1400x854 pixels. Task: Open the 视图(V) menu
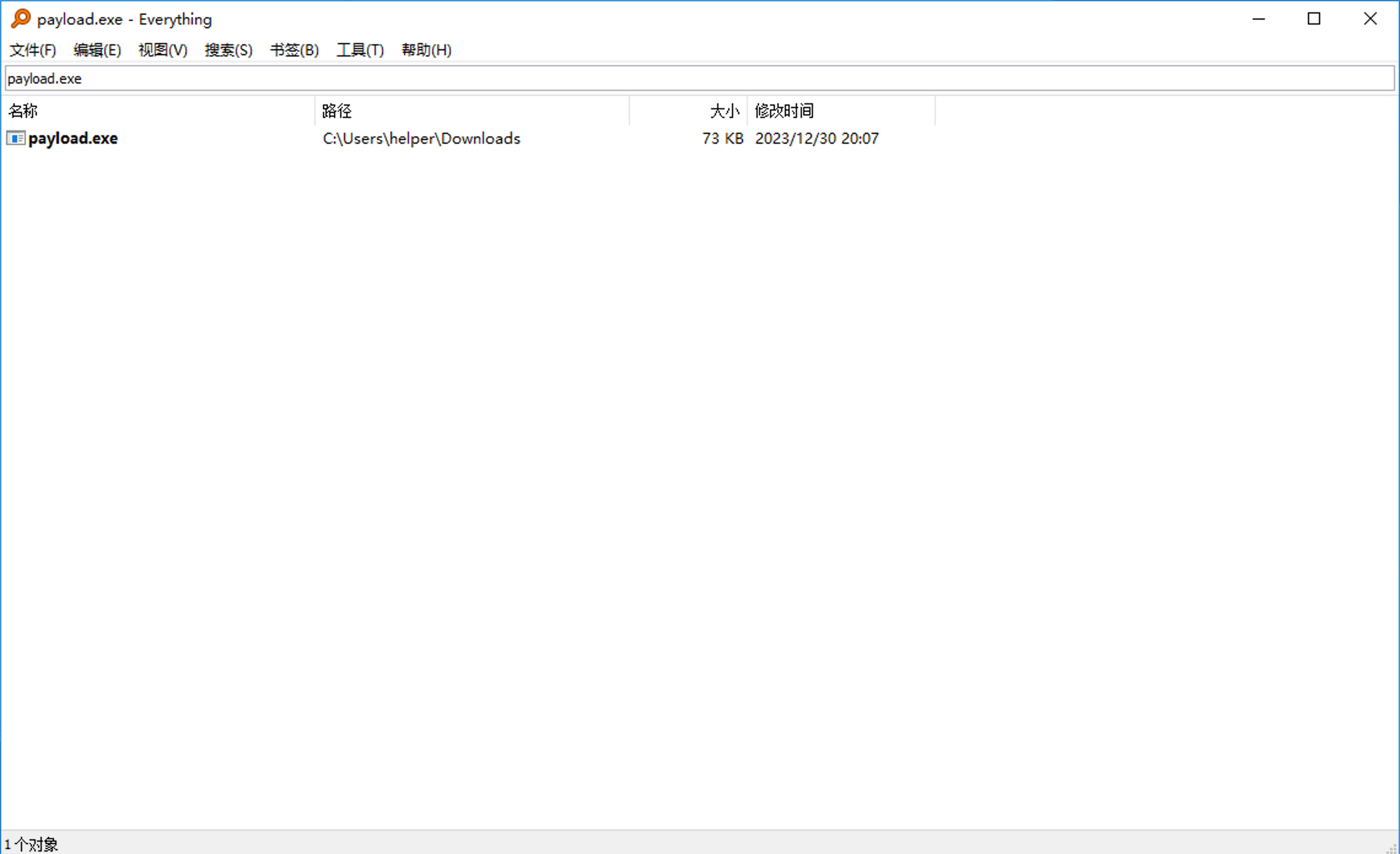tap(162, 50)
